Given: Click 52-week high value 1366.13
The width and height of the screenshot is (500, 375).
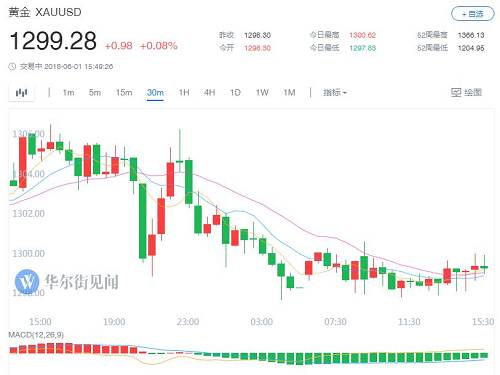Looking at the screenshot, I should (x=471, y=35).
